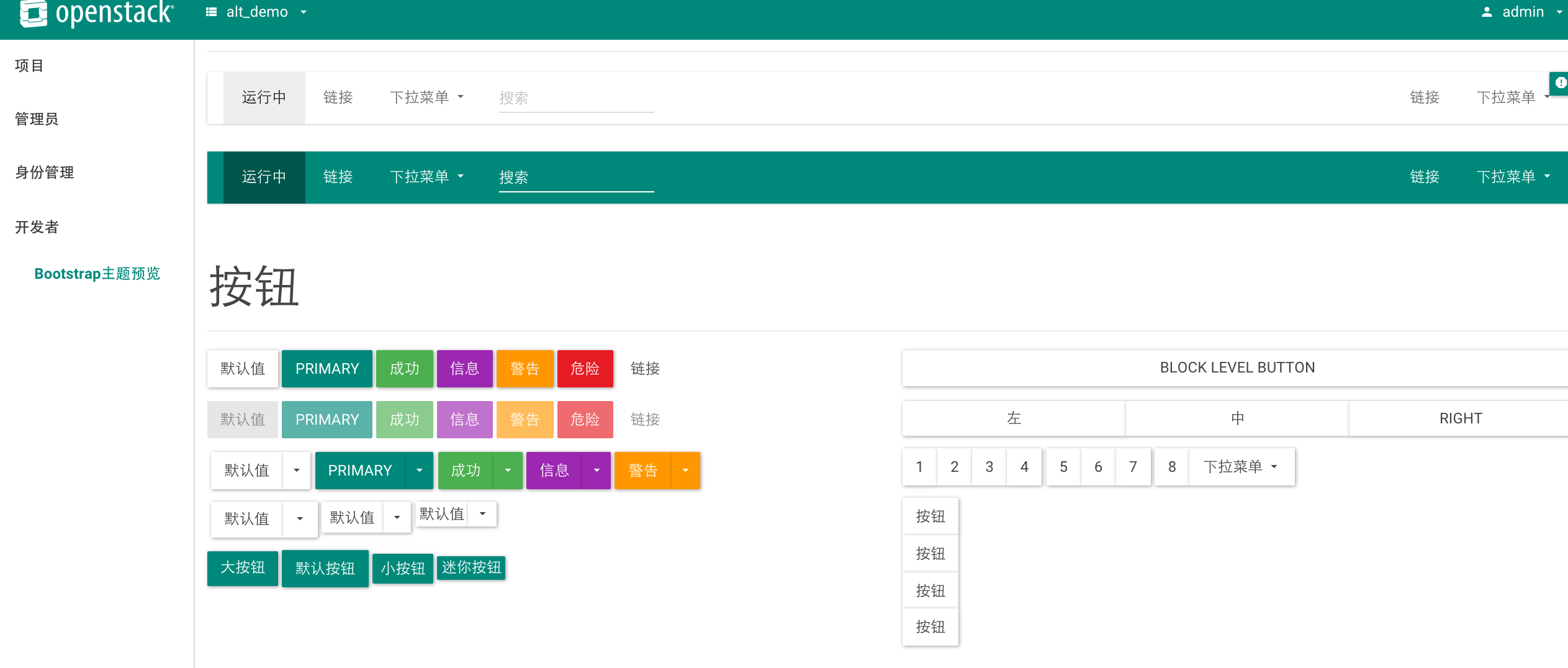Click 链接 in the green navbar left side
Image resolution: width=1568 pixels, height=668 pixels.
338,177
